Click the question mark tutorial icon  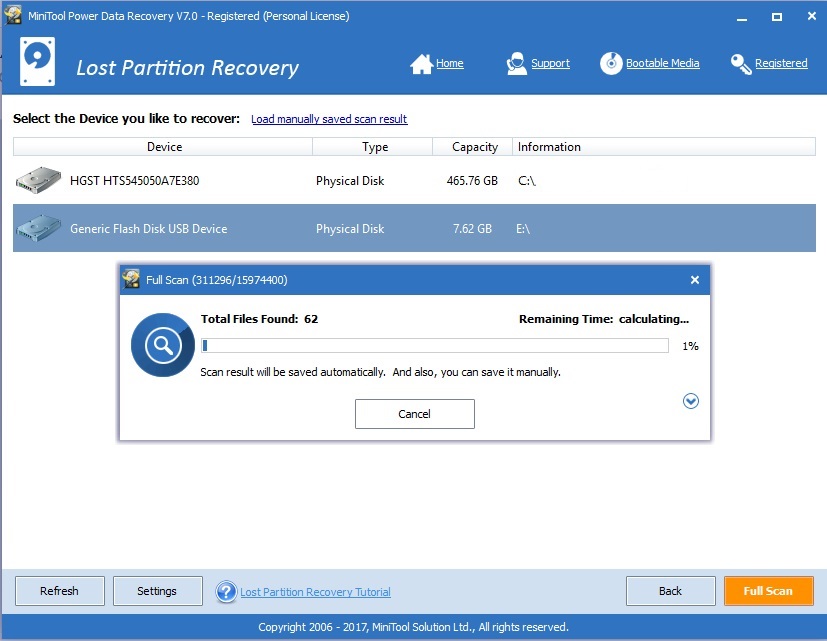226,591
